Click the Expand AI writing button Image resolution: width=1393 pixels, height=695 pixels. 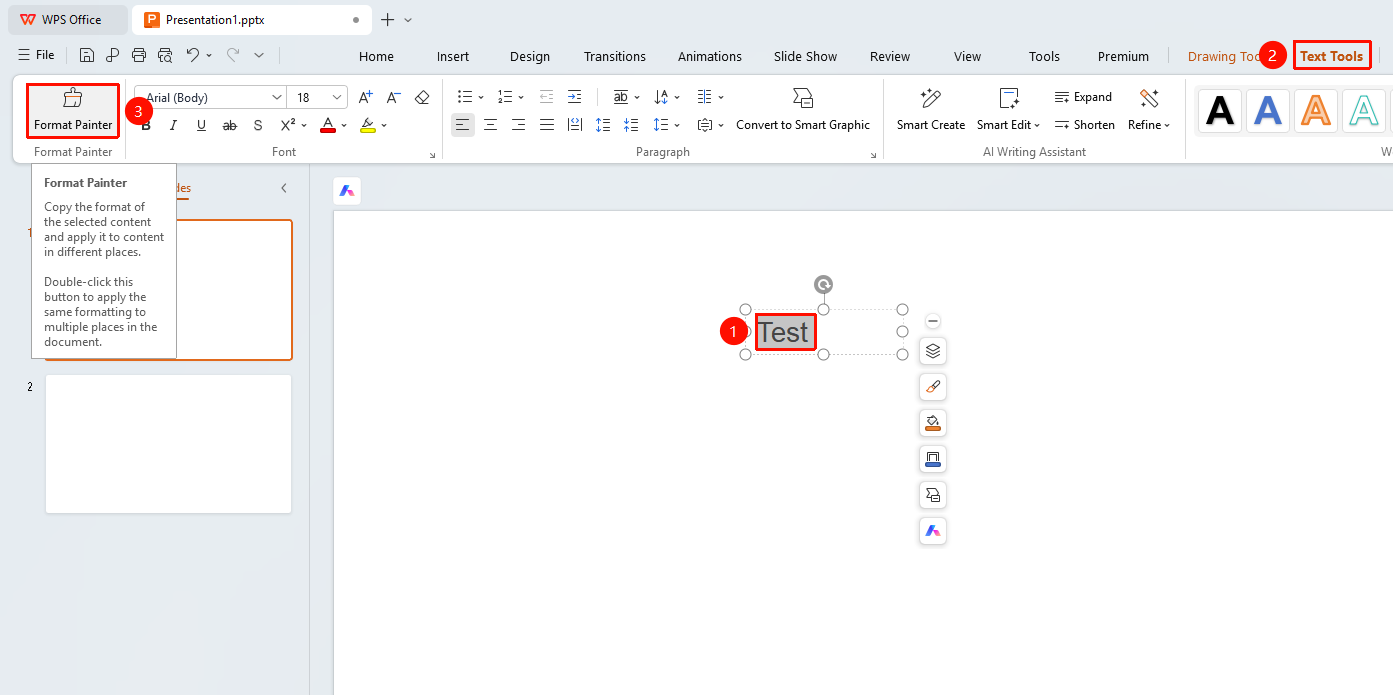(1083, 97)
